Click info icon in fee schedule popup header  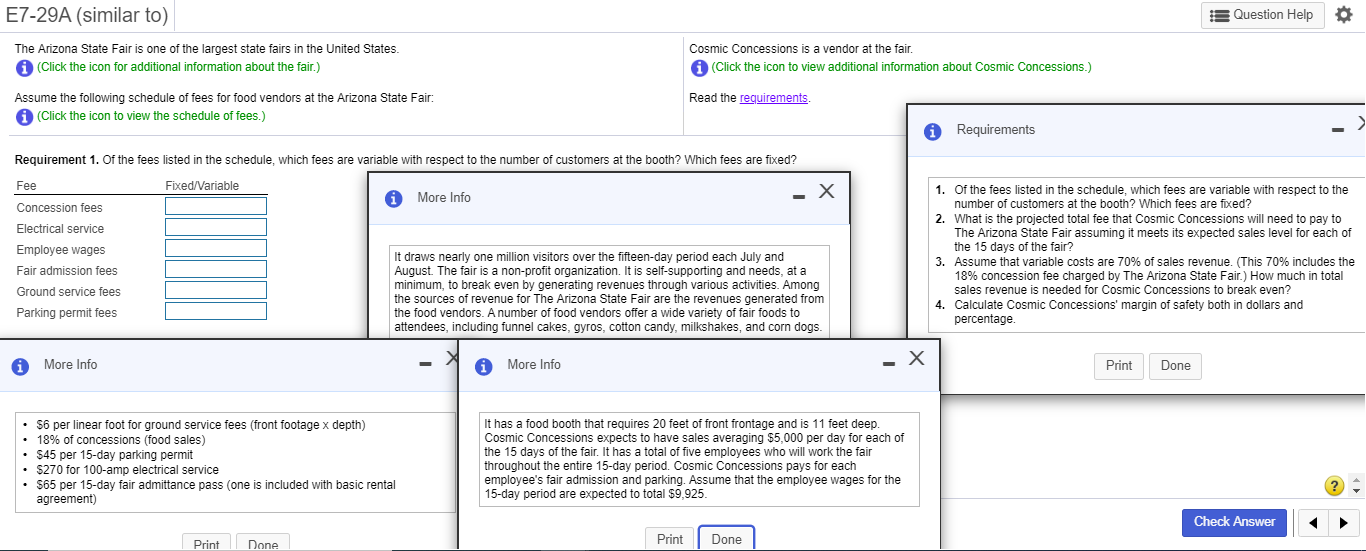click(20, 366)
